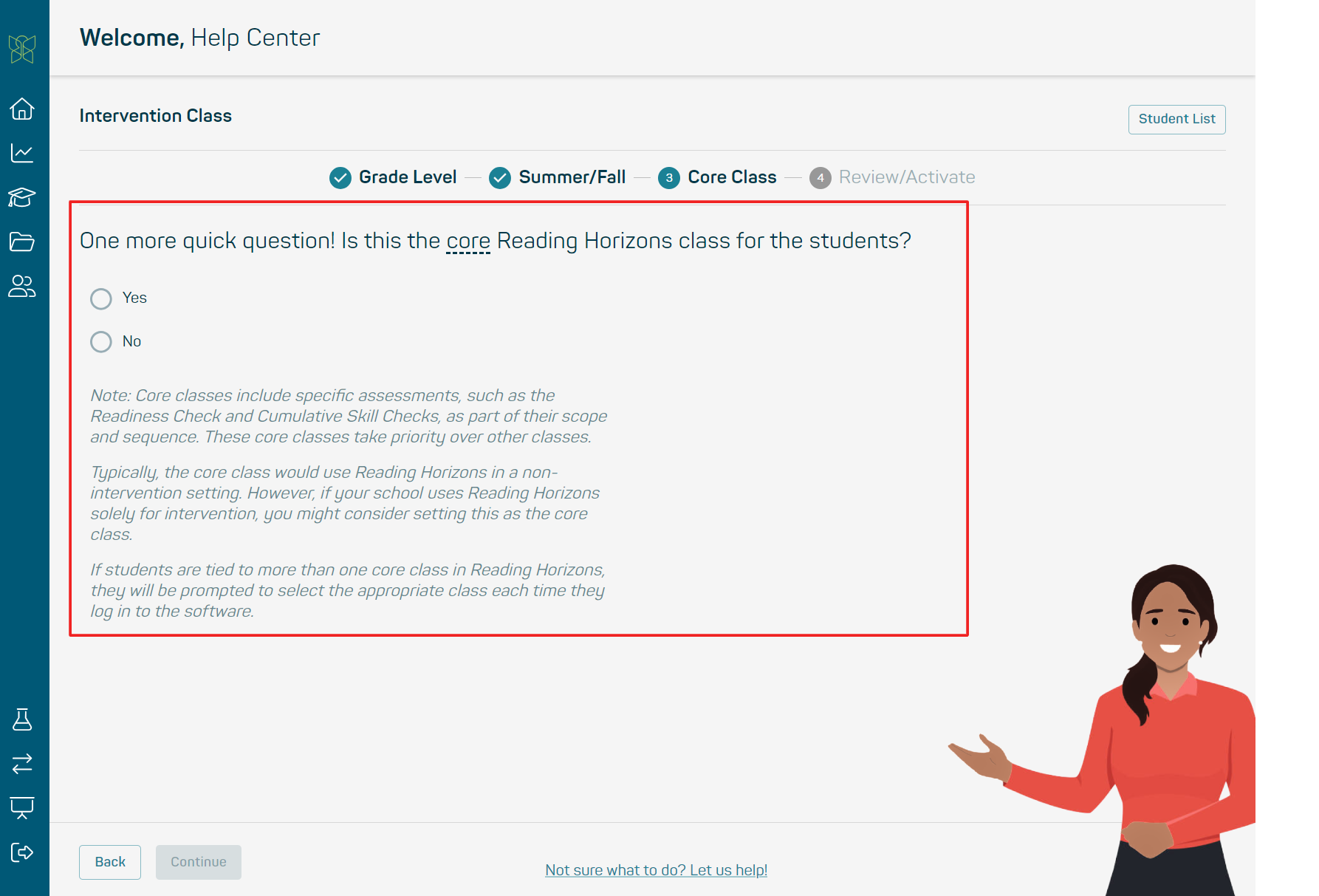This screenshot has height=896, width=1319.
Task: Select the Yes radio button
Action: (101, 298)
